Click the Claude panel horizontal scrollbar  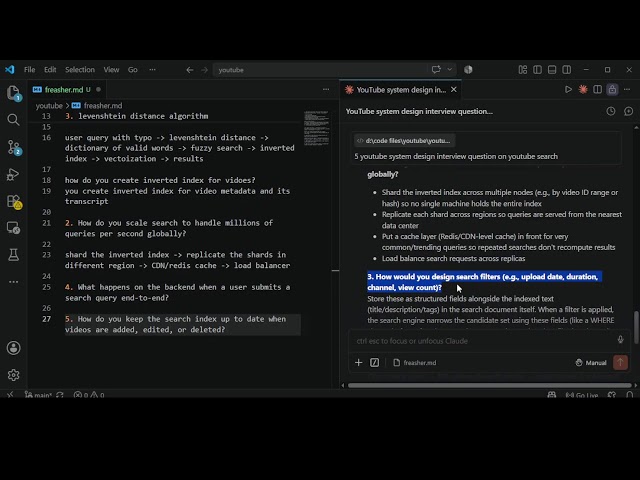[x=489, y=385]
